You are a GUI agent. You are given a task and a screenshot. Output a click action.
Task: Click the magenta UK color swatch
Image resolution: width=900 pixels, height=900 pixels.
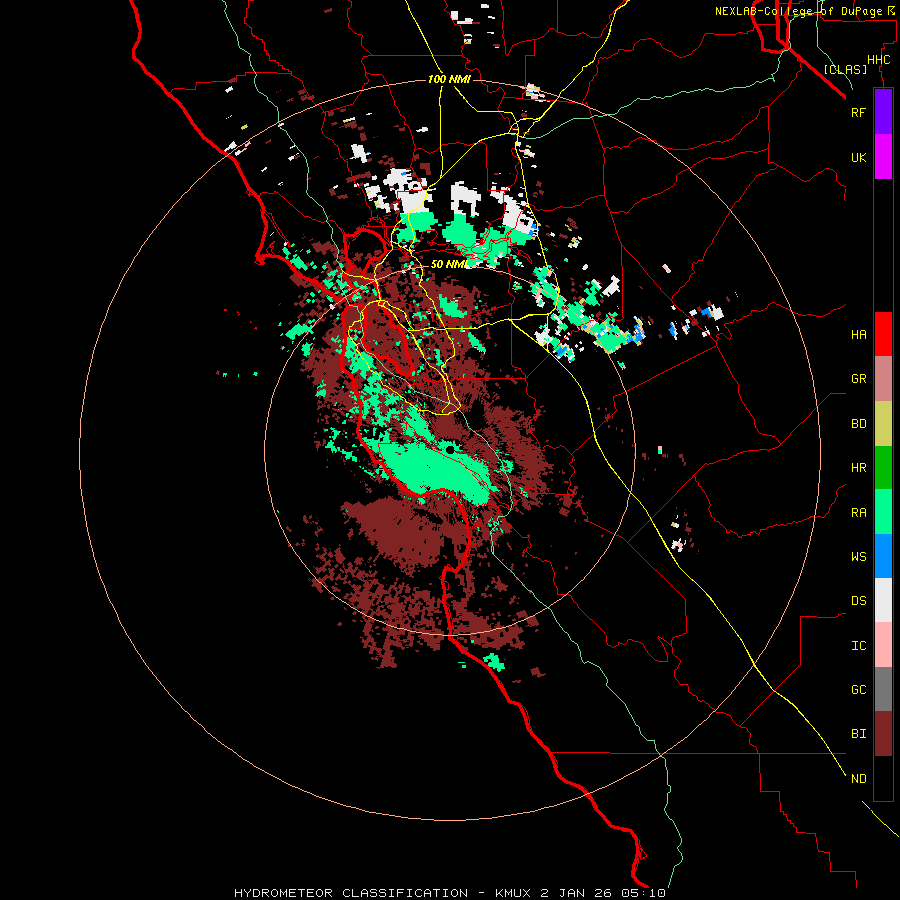[x=883, y=157]
